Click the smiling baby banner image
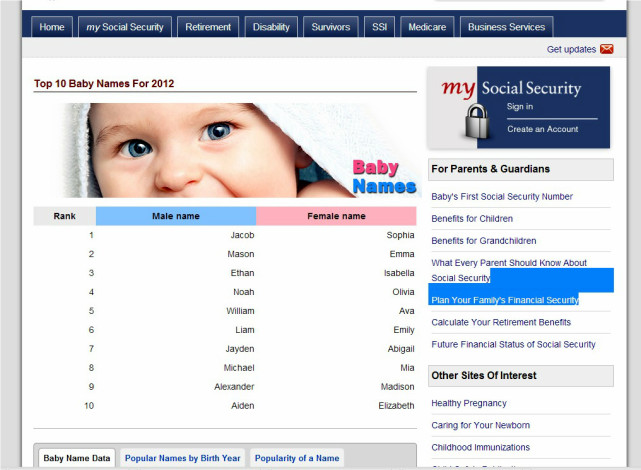 [x=226, y=150]
